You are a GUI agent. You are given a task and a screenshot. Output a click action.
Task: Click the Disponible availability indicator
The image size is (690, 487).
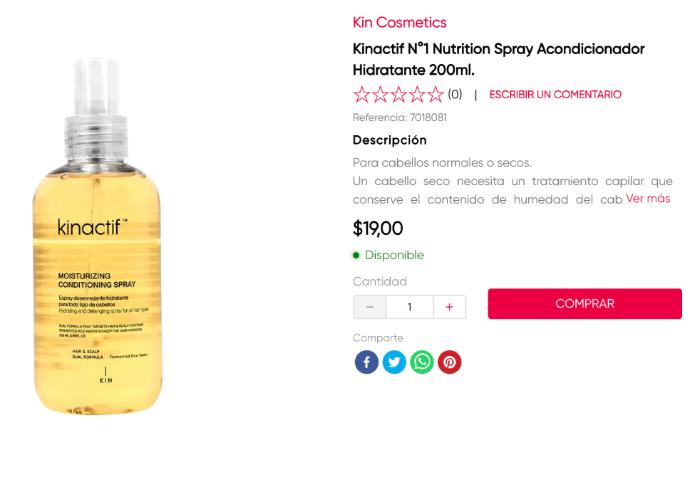click(388, 255)
